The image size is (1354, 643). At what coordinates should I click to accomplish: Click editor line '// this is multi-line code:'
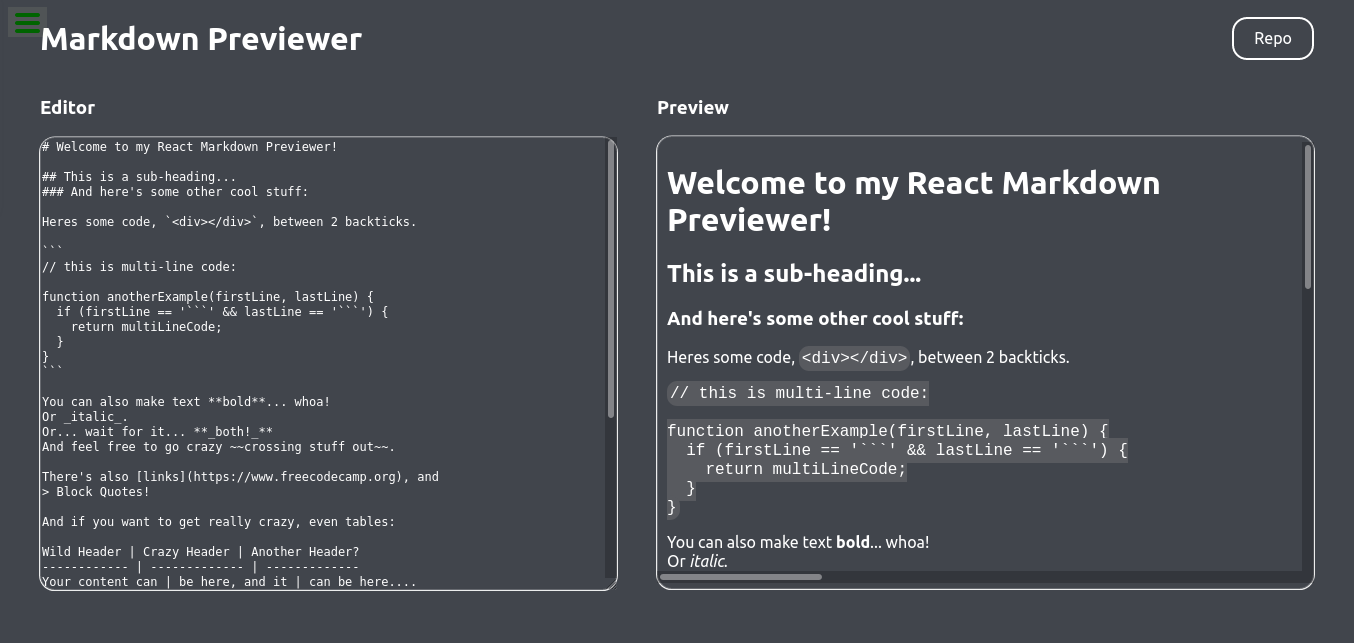139,267
